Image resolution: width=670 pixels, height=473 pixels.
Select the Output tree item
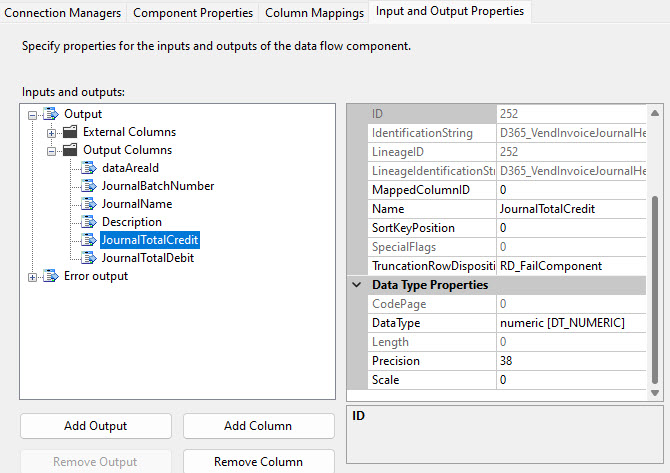[x=83, y=114]
